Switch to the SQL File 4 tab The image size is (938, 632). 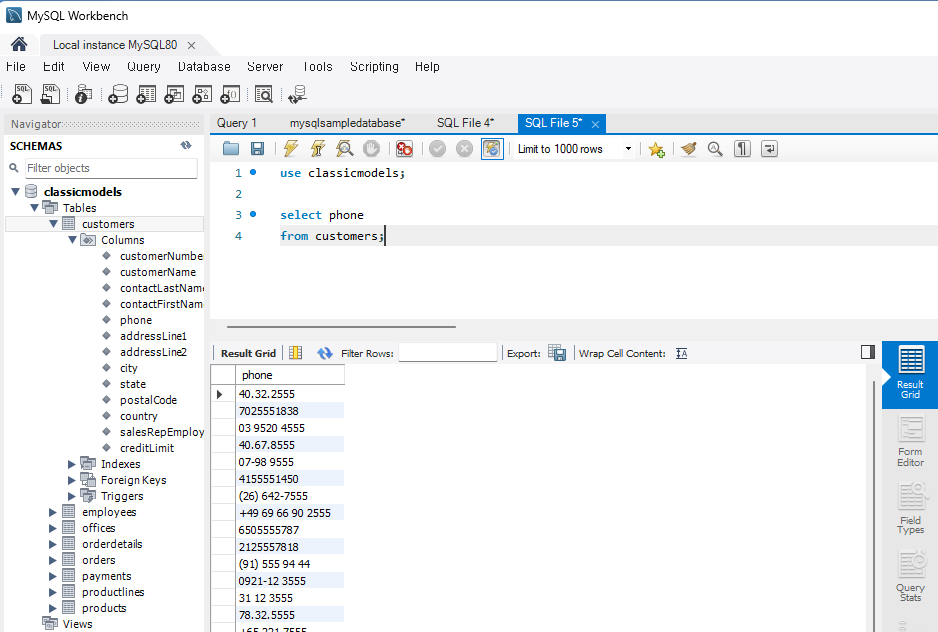[465, 123]
